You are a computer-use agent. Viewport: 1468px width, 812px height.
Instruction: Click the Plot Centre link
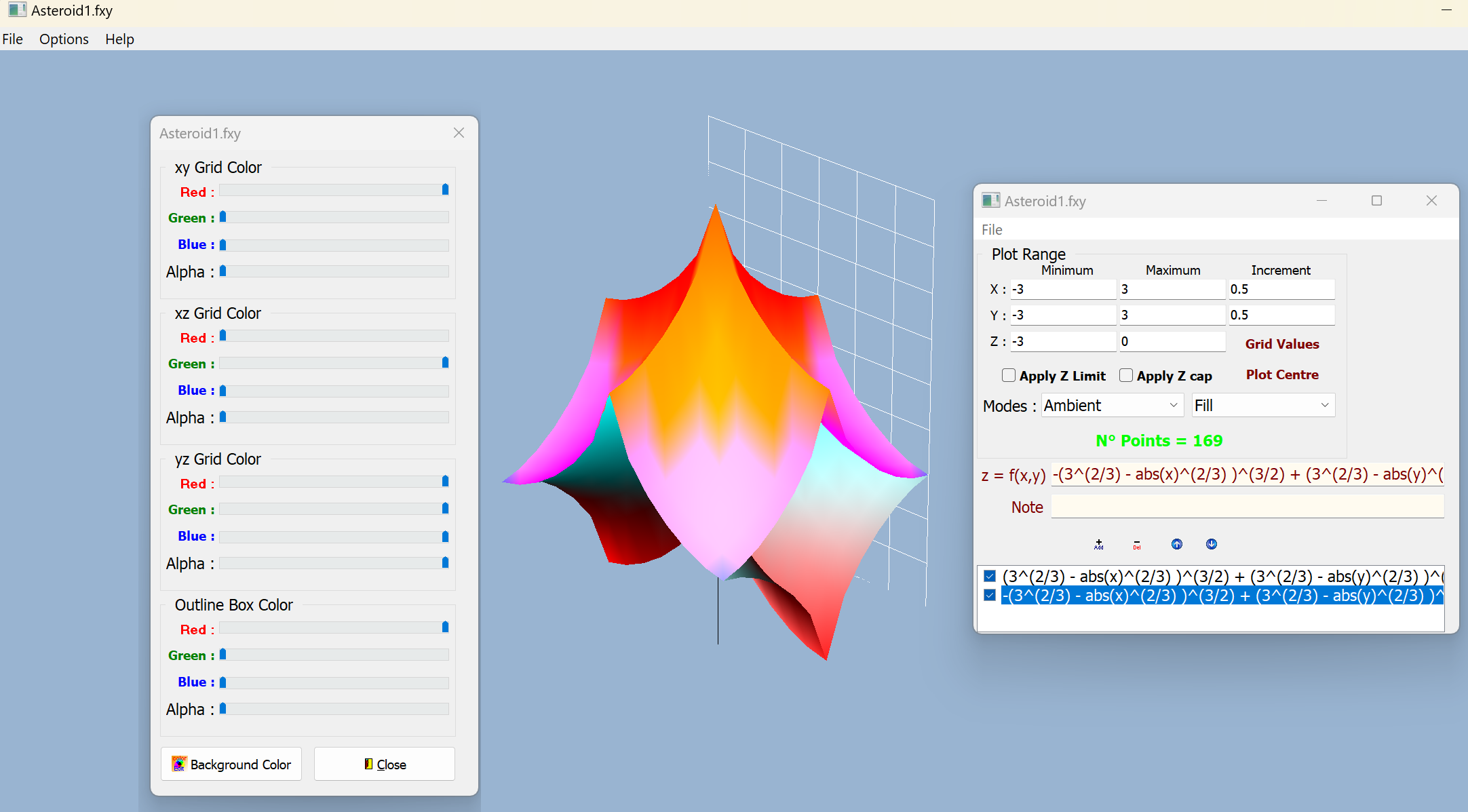pos(1281,374)
